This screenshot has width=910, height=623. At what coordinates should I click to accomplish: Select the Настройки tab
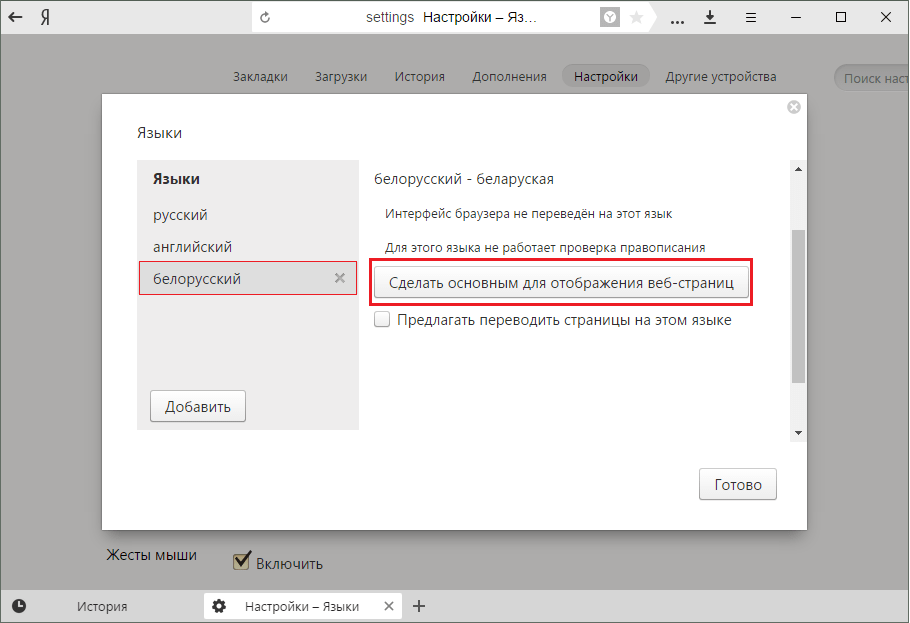click(605, 77)
